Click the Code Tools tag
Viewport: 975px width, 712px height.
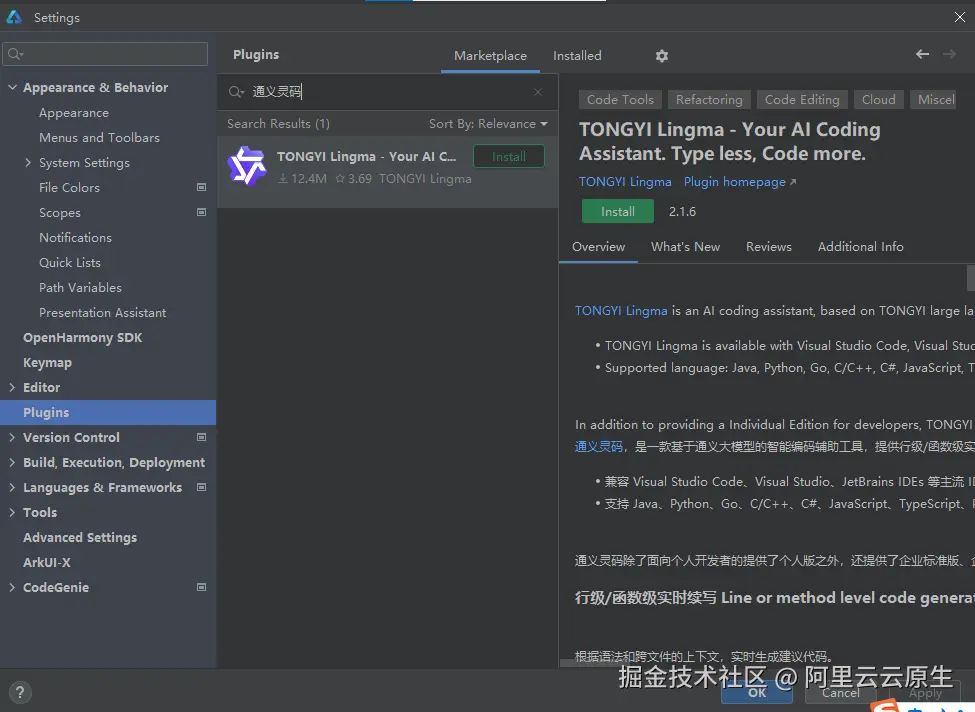(620, 99)
